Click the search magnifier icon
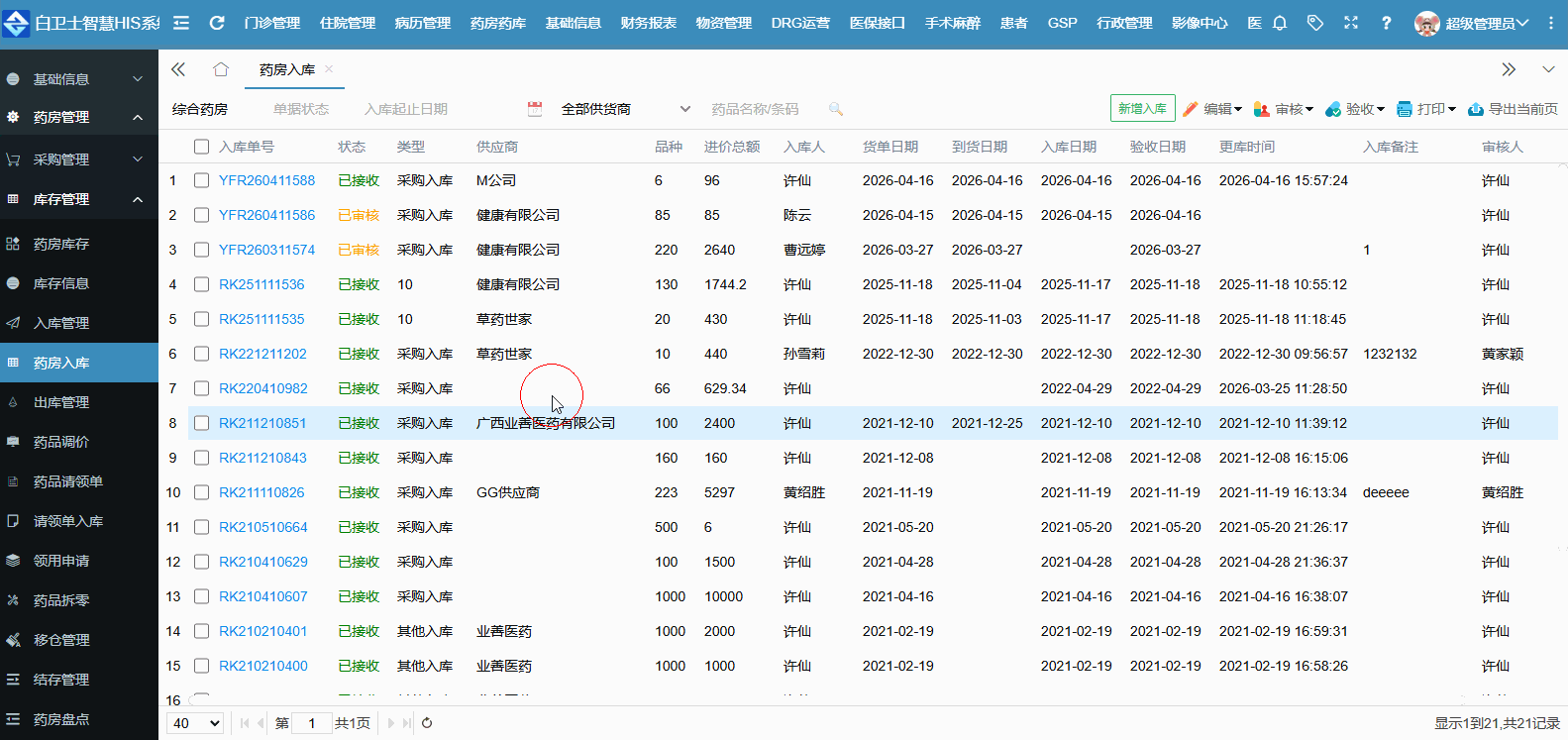1568x740 pixels. (836, 109)
